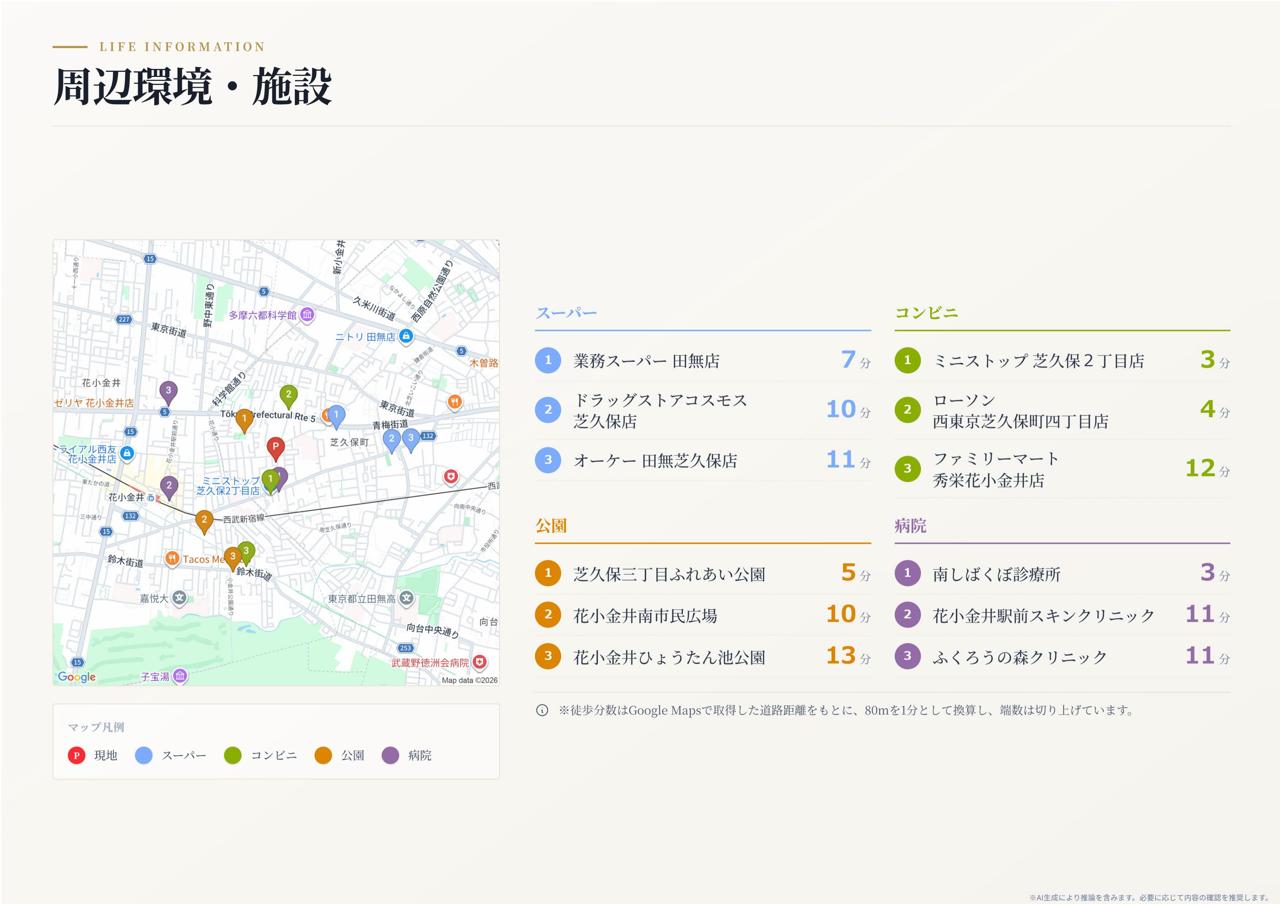
Task: Click the 13分 time for ひょうたん池公園
Action: [848, 656]
